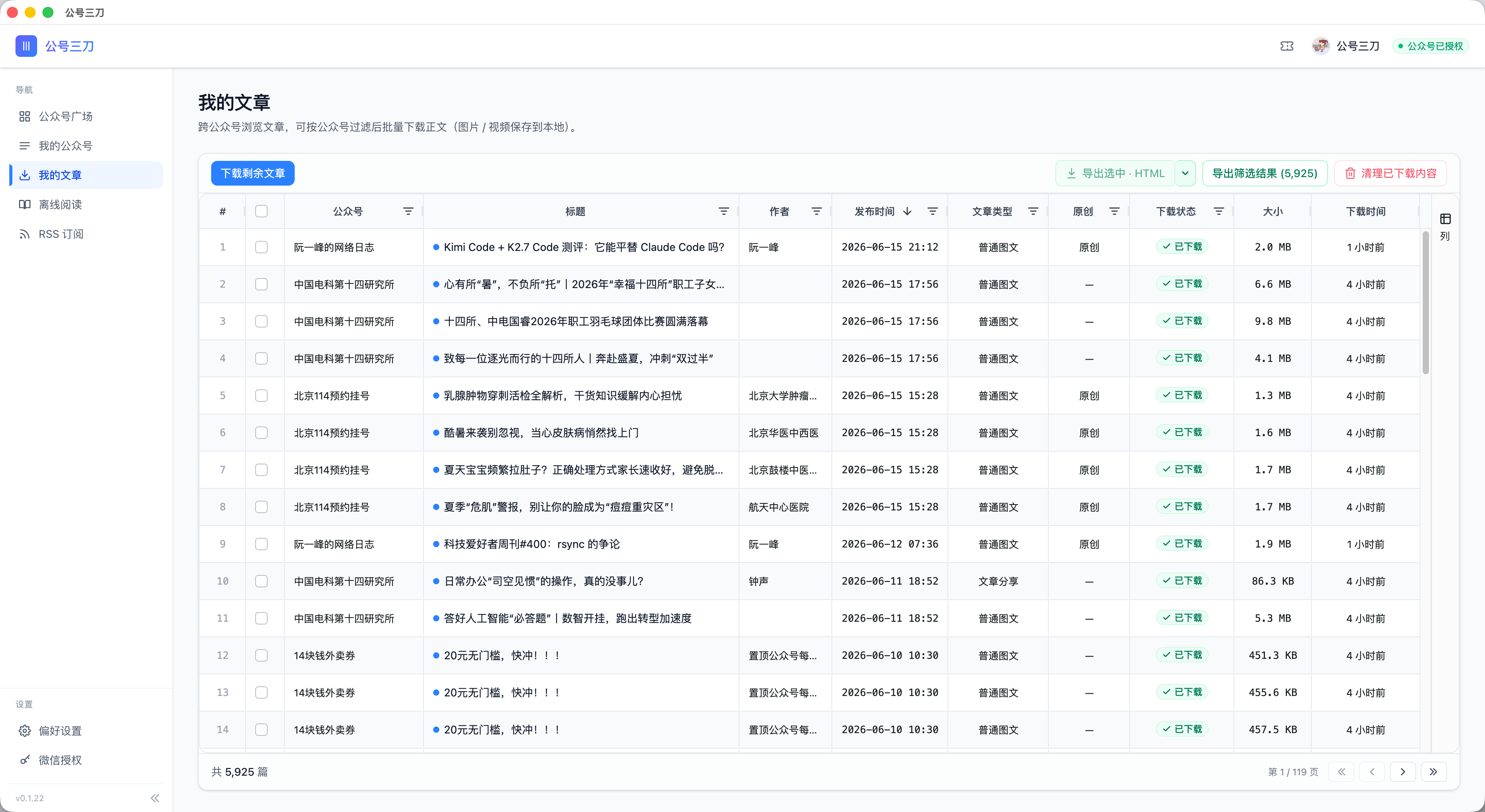Open 偏好设置 in the sidebar
The image size is (1485, 812).
coord(87,731)
